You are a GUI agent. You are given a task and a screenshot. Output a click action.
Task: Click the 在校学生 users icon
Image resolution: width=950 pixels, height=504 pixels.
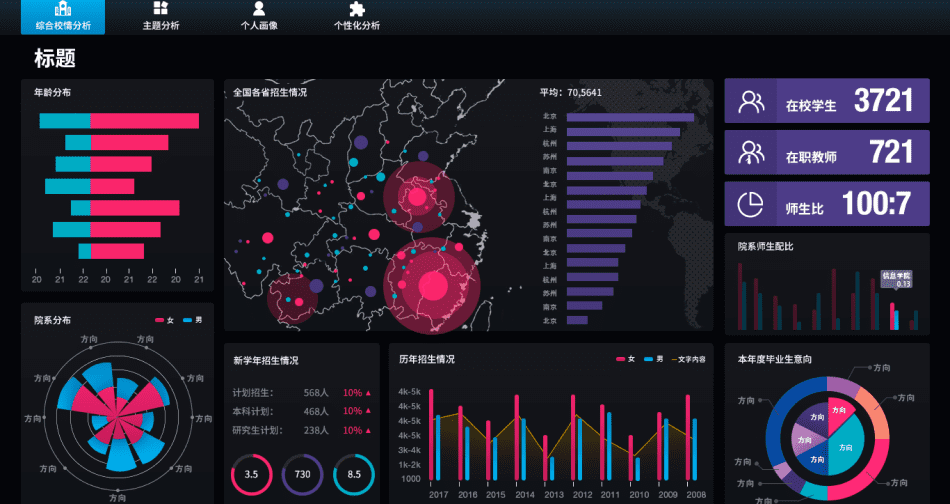751,101
